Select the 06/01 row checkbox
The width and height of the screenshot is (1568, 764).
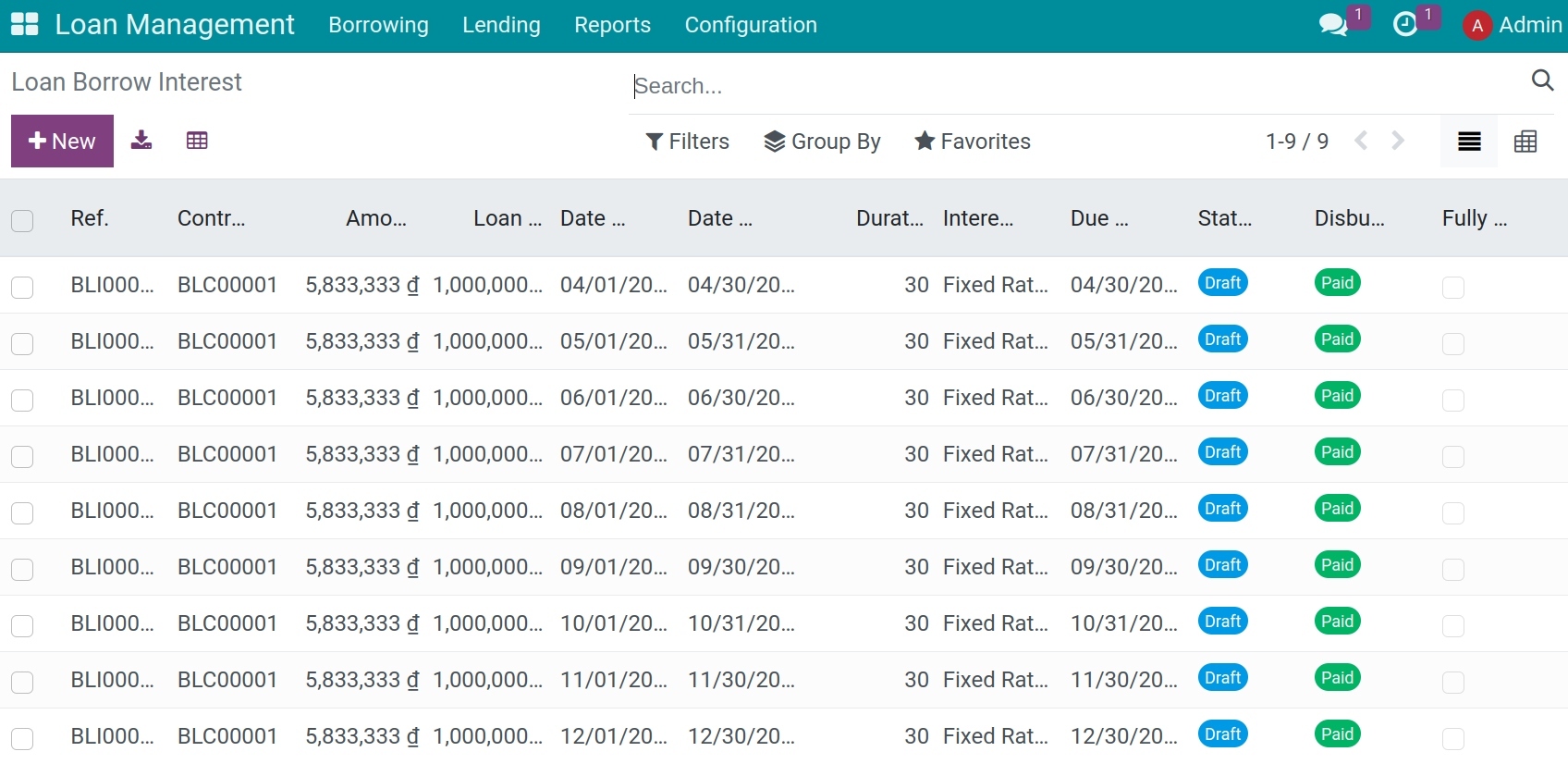click(22, 400)
